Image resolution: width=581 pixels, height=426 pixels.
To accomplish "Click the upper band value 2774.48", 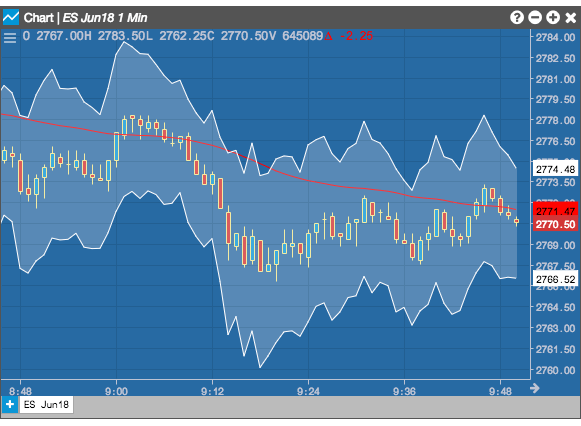I will [x=555, y=169].
